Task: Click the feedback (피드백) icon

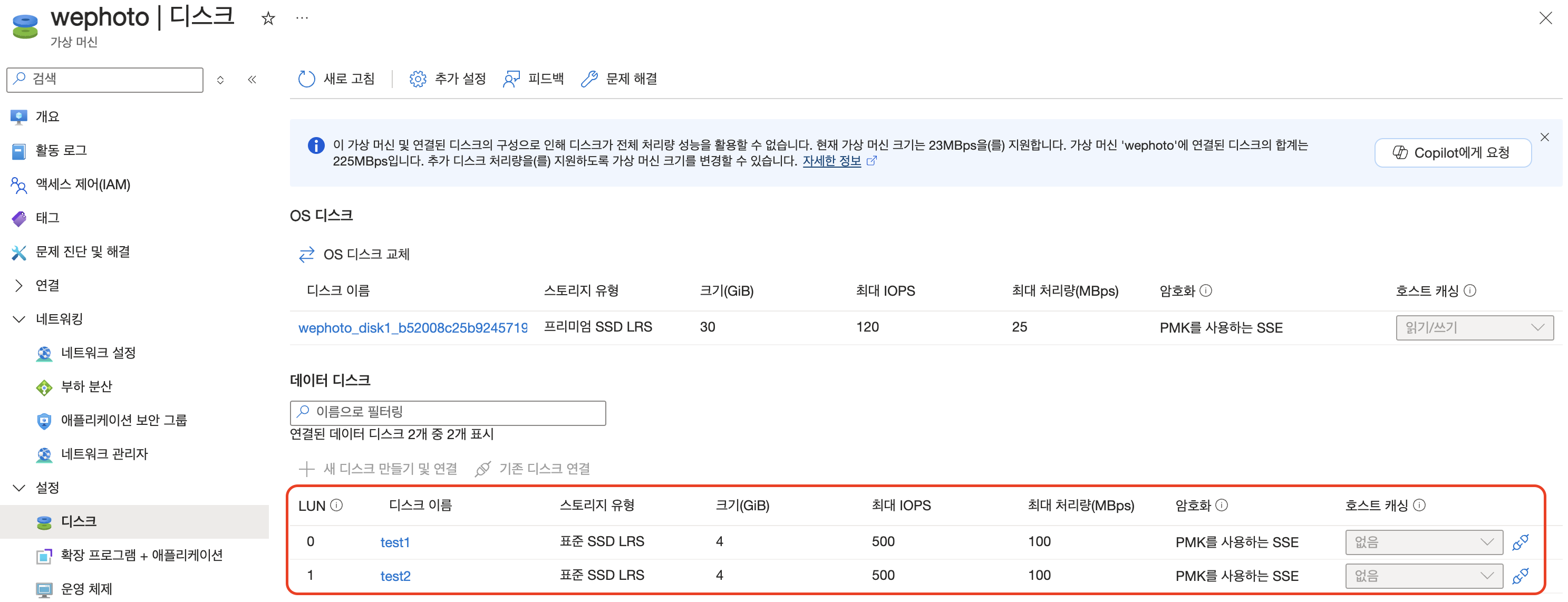Action: tap(511, 79)
